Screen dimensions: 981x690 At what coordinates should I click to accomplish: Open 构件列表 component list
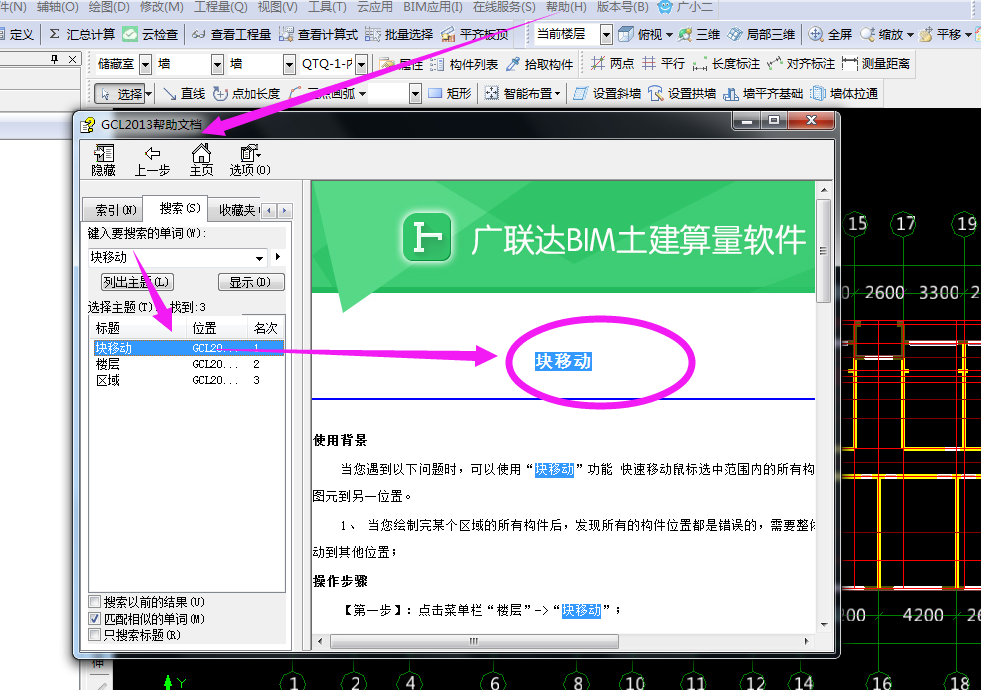(464, 64)
